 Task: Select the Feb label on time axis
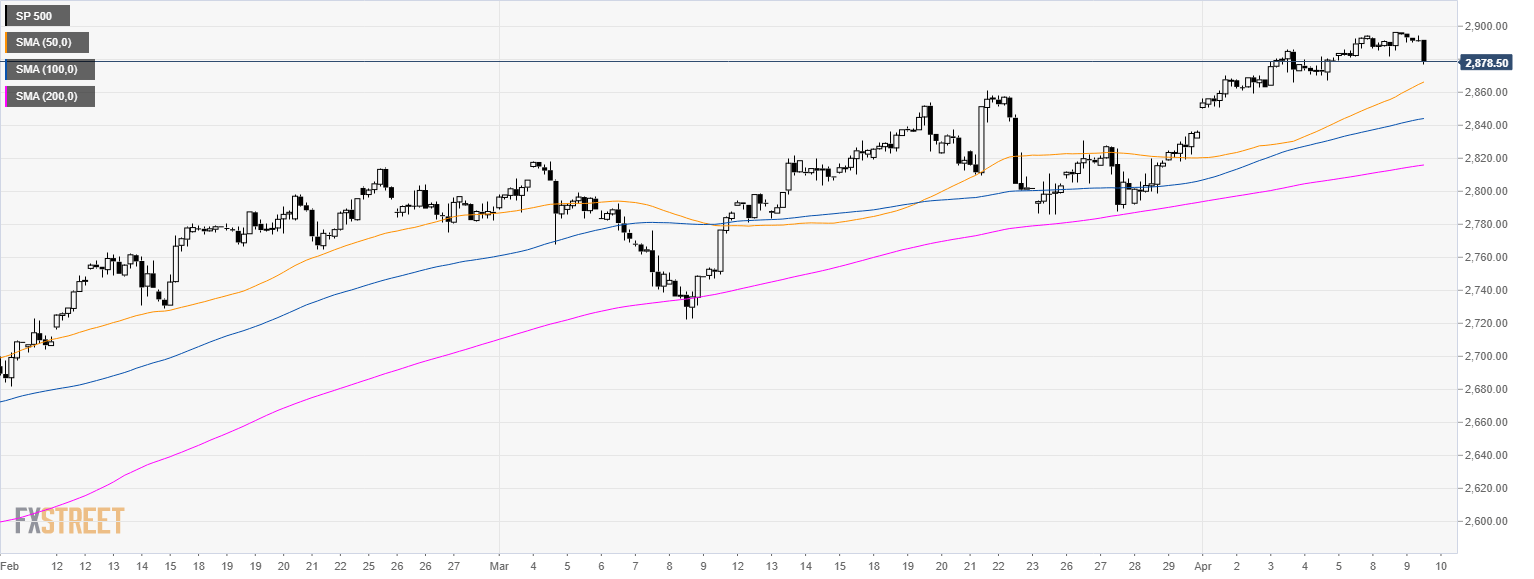point(12,566)
